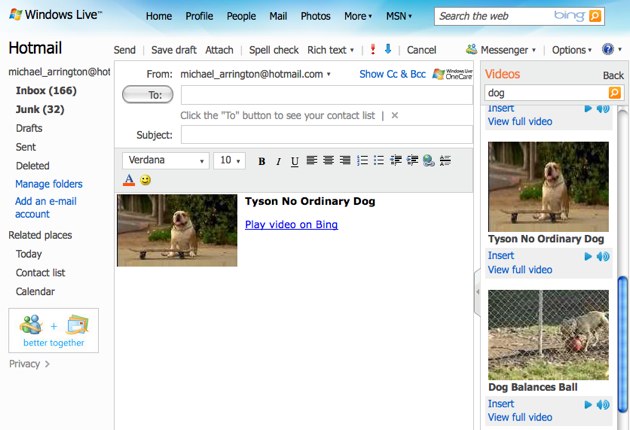Click the Videos panel search icon
The height and width of the screenshot is (430, 630).
[614, 93]
